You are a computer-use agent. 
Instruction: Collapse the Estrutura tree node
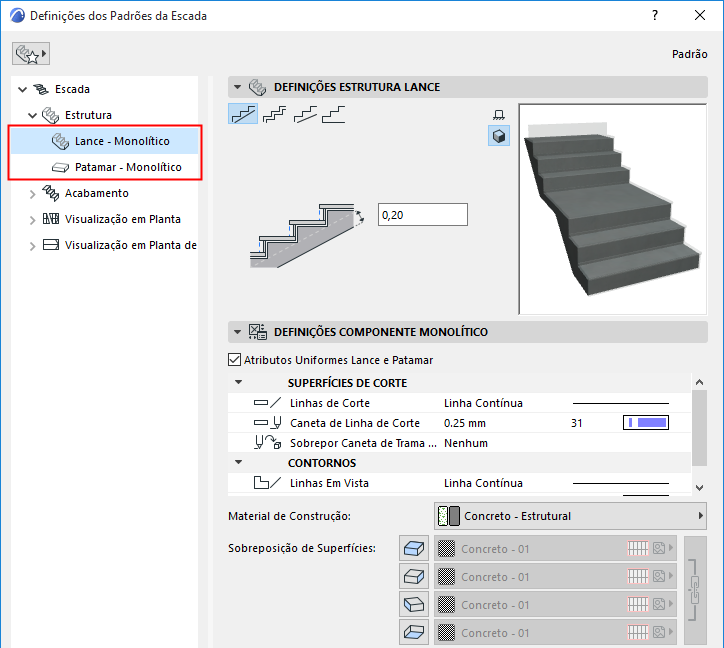pyautogui.click(x=32, y=115)
